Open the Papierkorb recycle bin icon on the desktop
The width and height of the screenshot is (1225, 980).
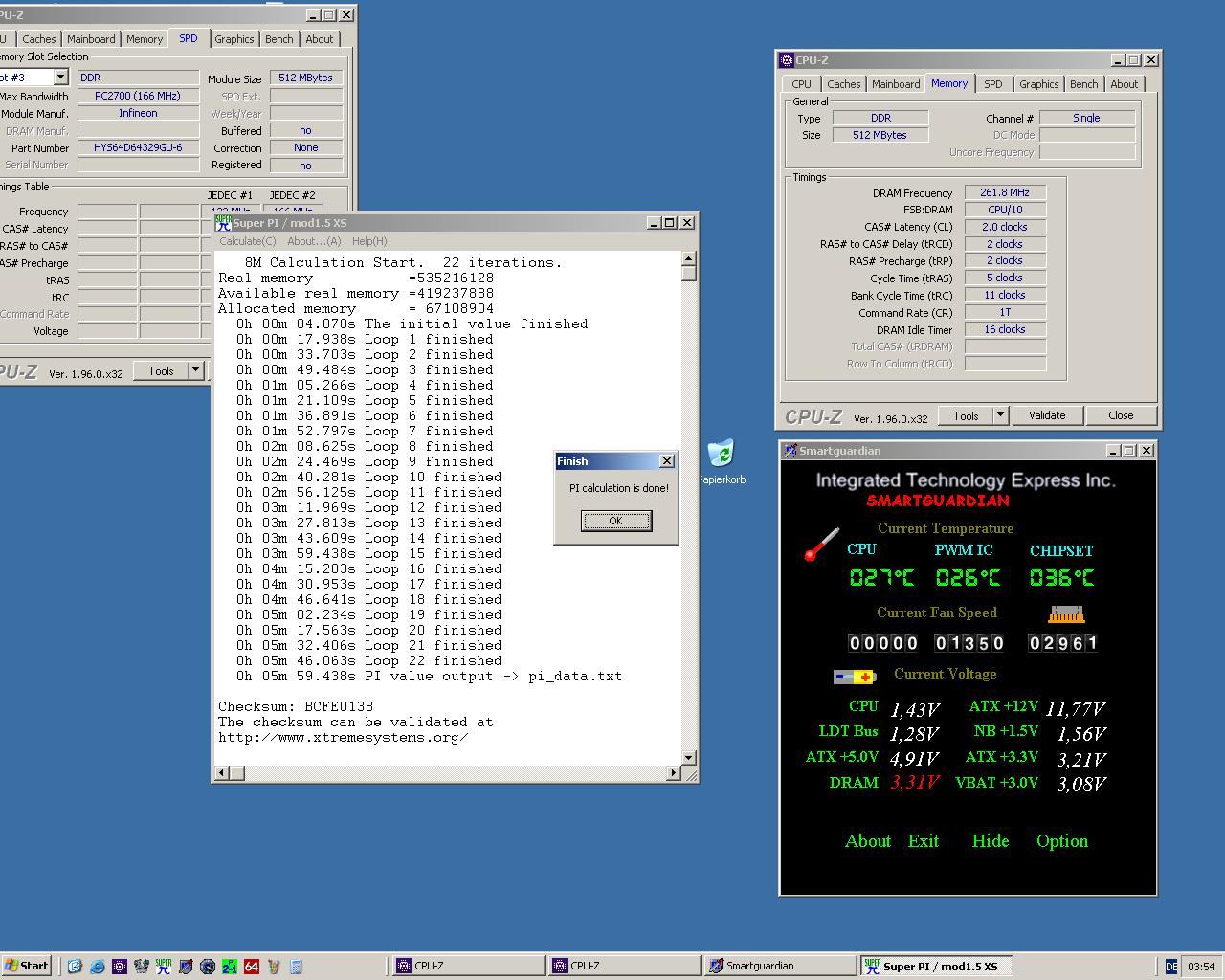722,461
